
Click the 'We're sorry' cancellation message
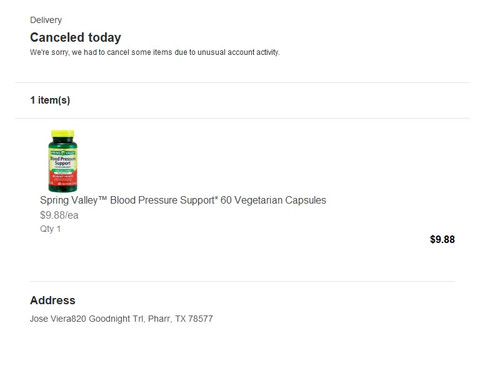tap(155, 52)
